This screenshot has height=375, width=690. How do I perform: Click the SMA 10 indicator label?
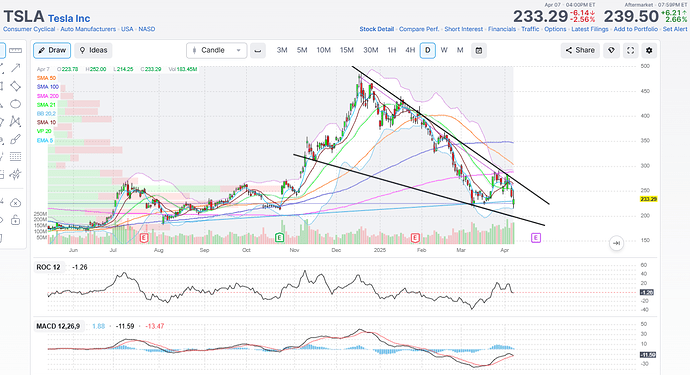pyautogui.click(x=46, y=122)
